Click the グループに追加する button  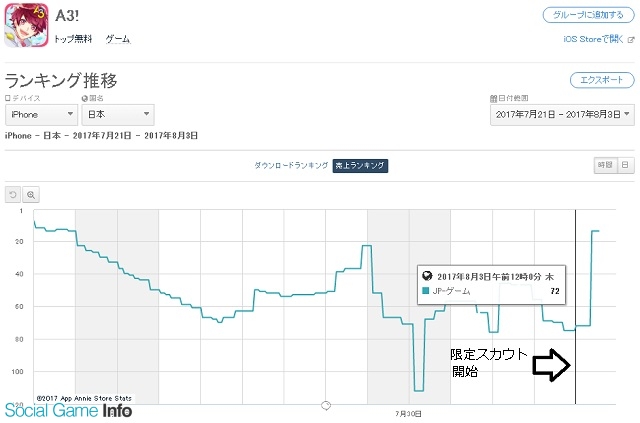click(588, 15)
